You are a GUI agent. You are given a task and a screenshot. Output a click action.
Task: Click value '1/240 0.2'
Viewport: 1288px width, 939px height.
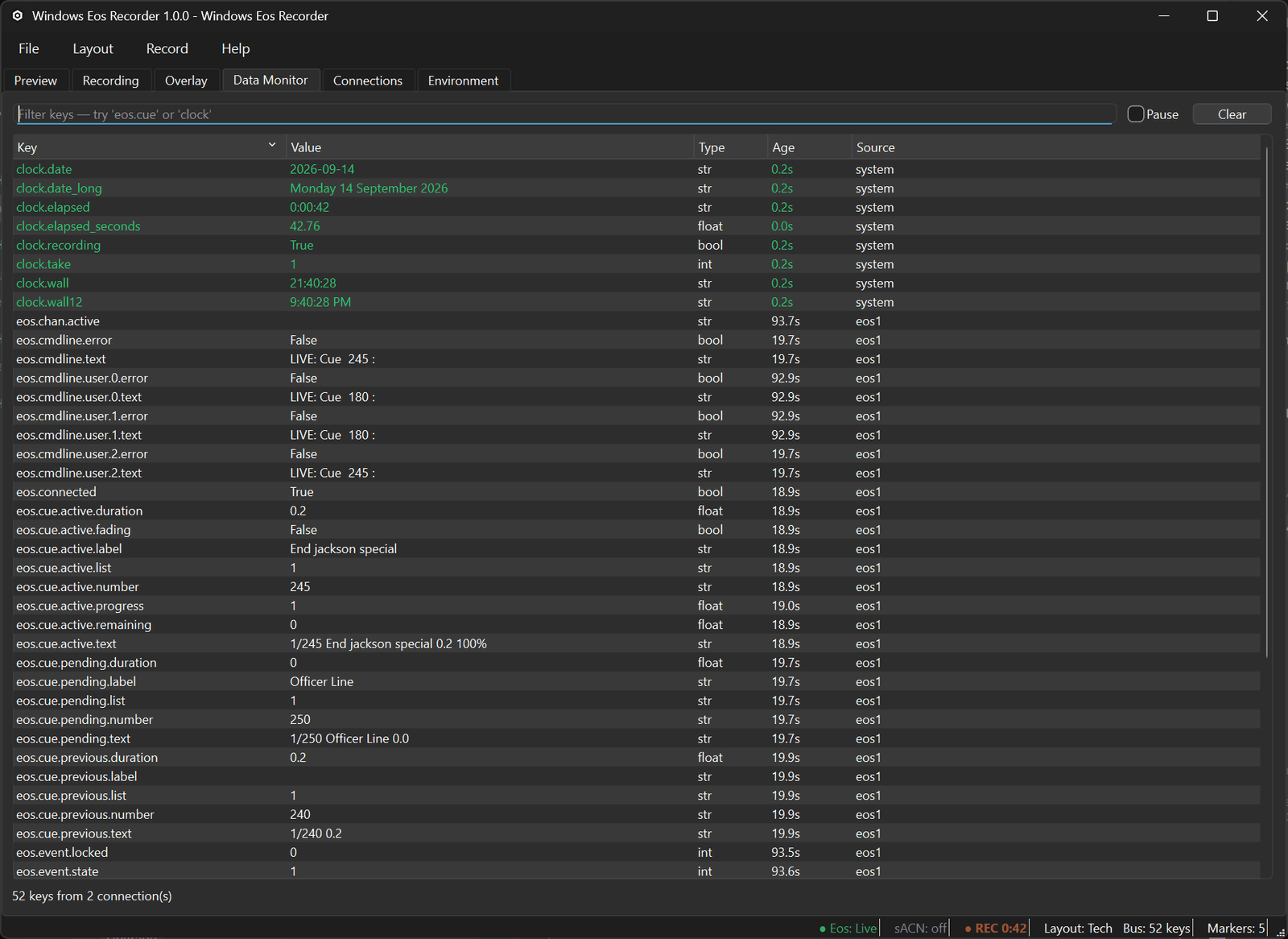(316, 834)
